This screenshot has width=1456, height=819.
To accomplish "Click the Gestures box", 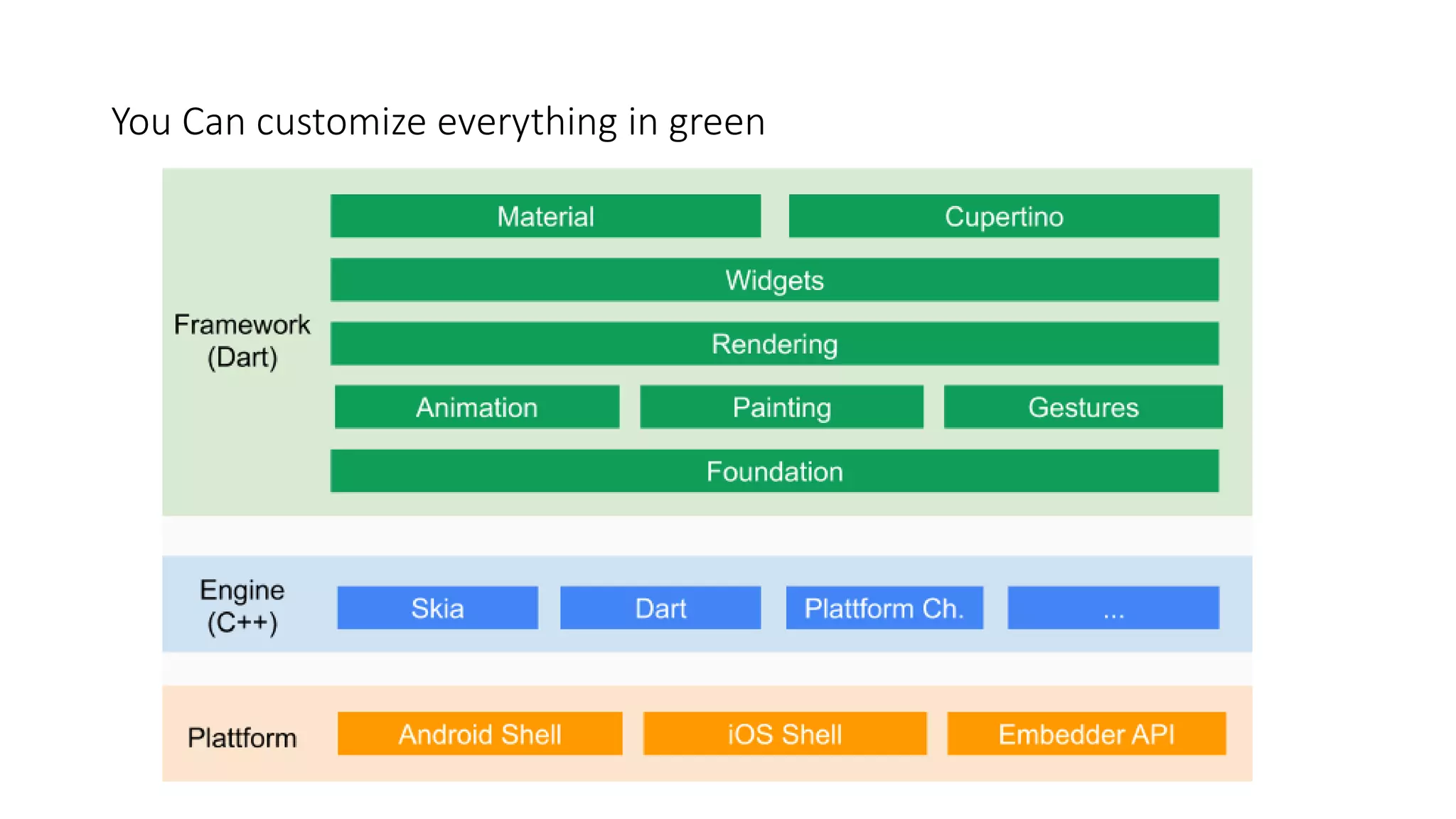I will (x=1083, y=407).
